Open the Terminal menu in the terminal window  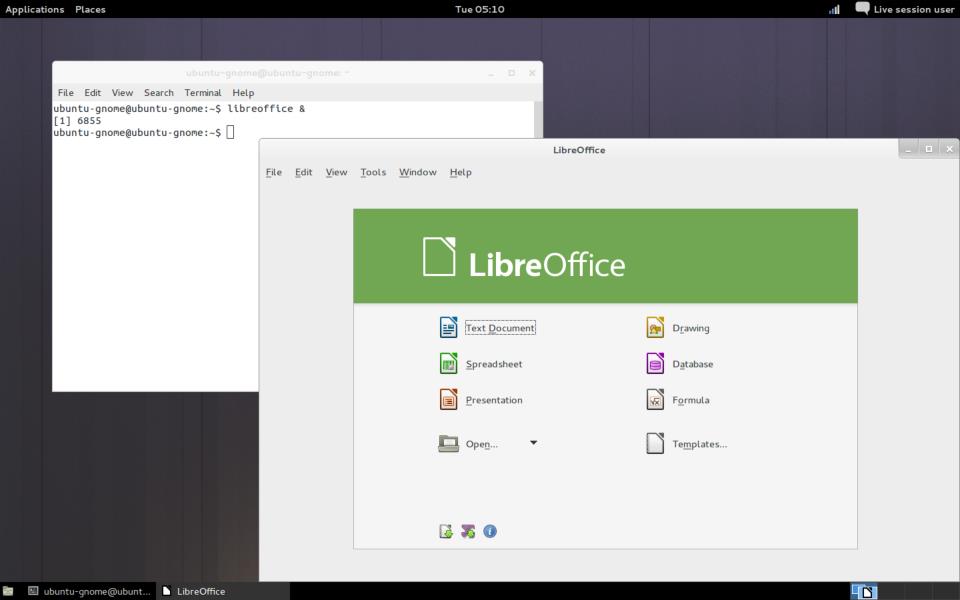click(x=203, y=92)
